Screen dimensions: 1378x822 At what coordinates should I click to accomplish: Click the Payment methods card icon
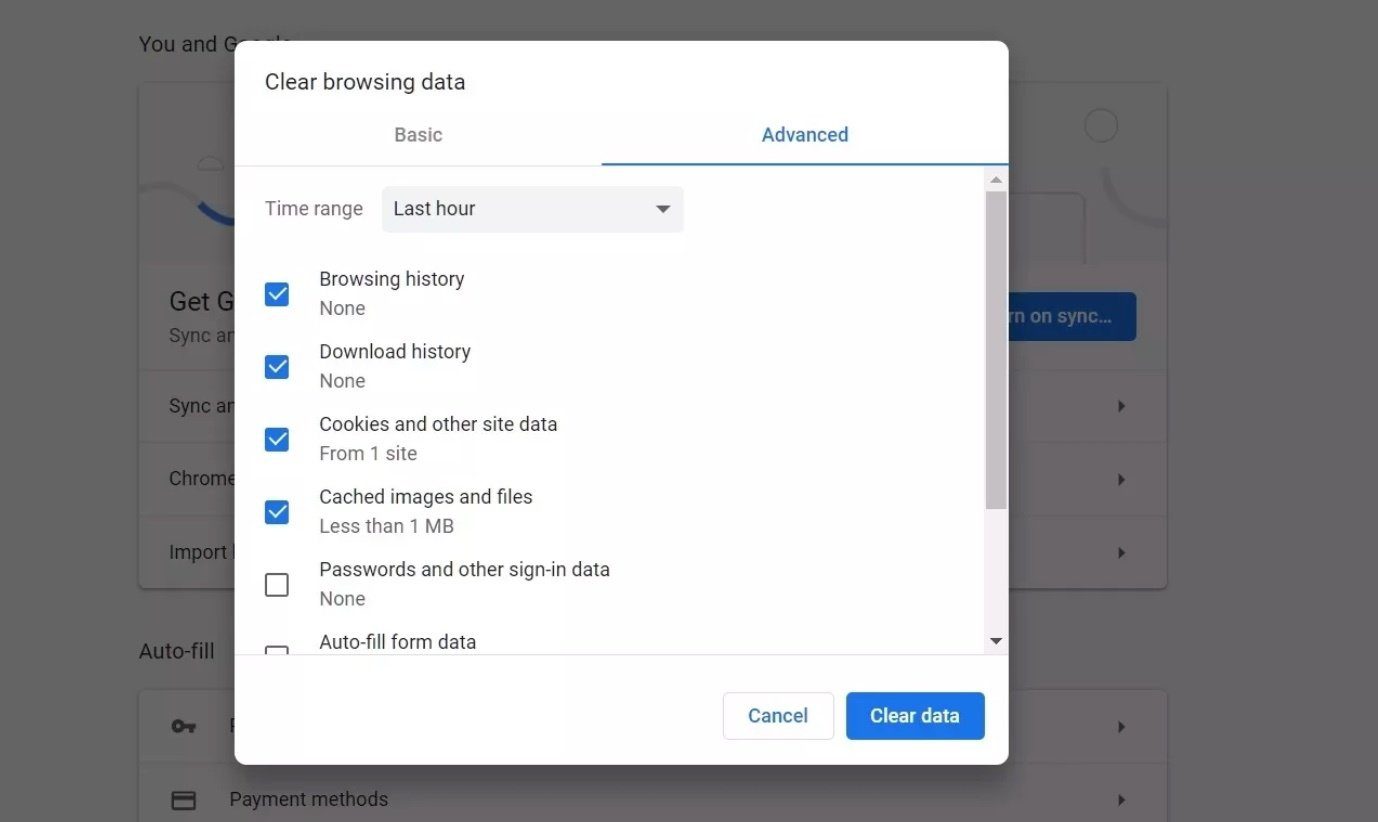pos(183,800)
